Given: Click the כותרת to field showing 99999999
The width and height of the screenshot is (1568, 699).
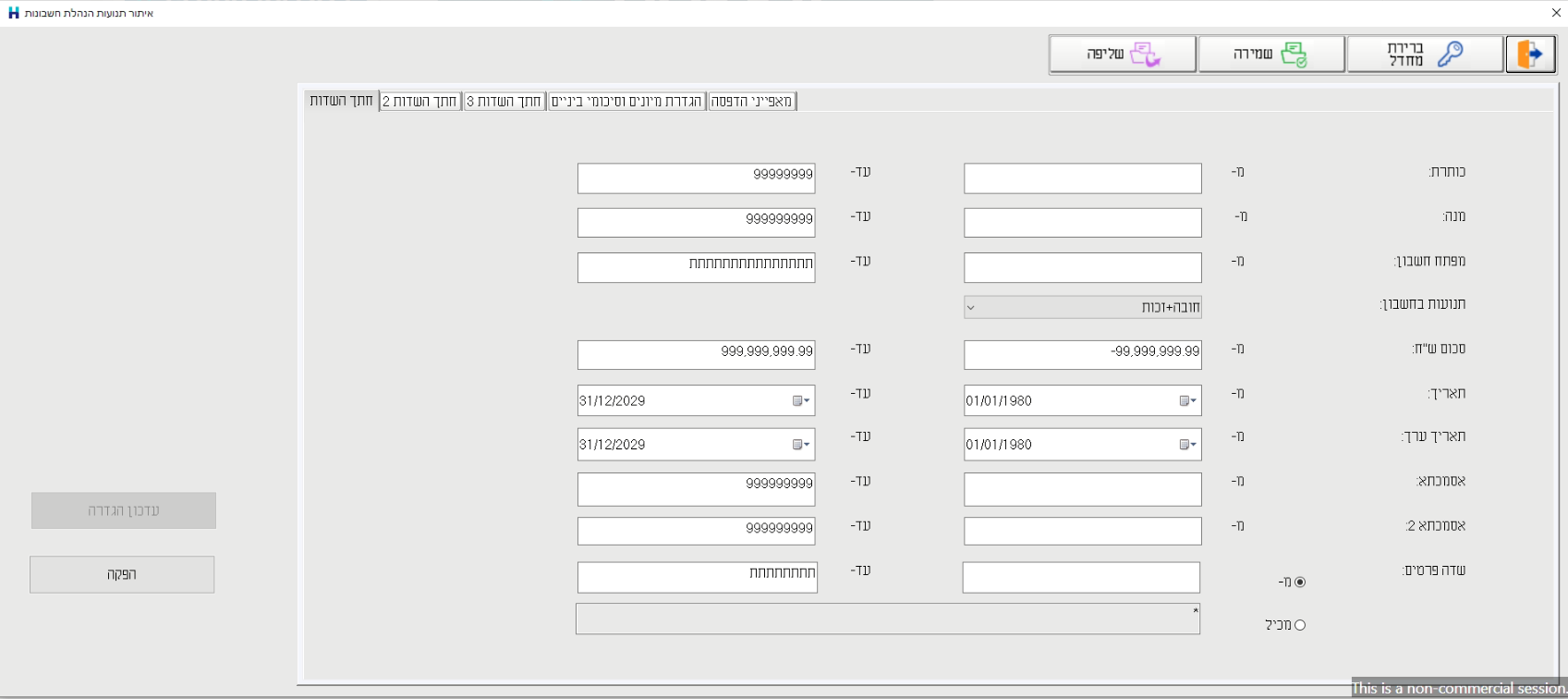Looking at the screenshot, I should [697, 178].
